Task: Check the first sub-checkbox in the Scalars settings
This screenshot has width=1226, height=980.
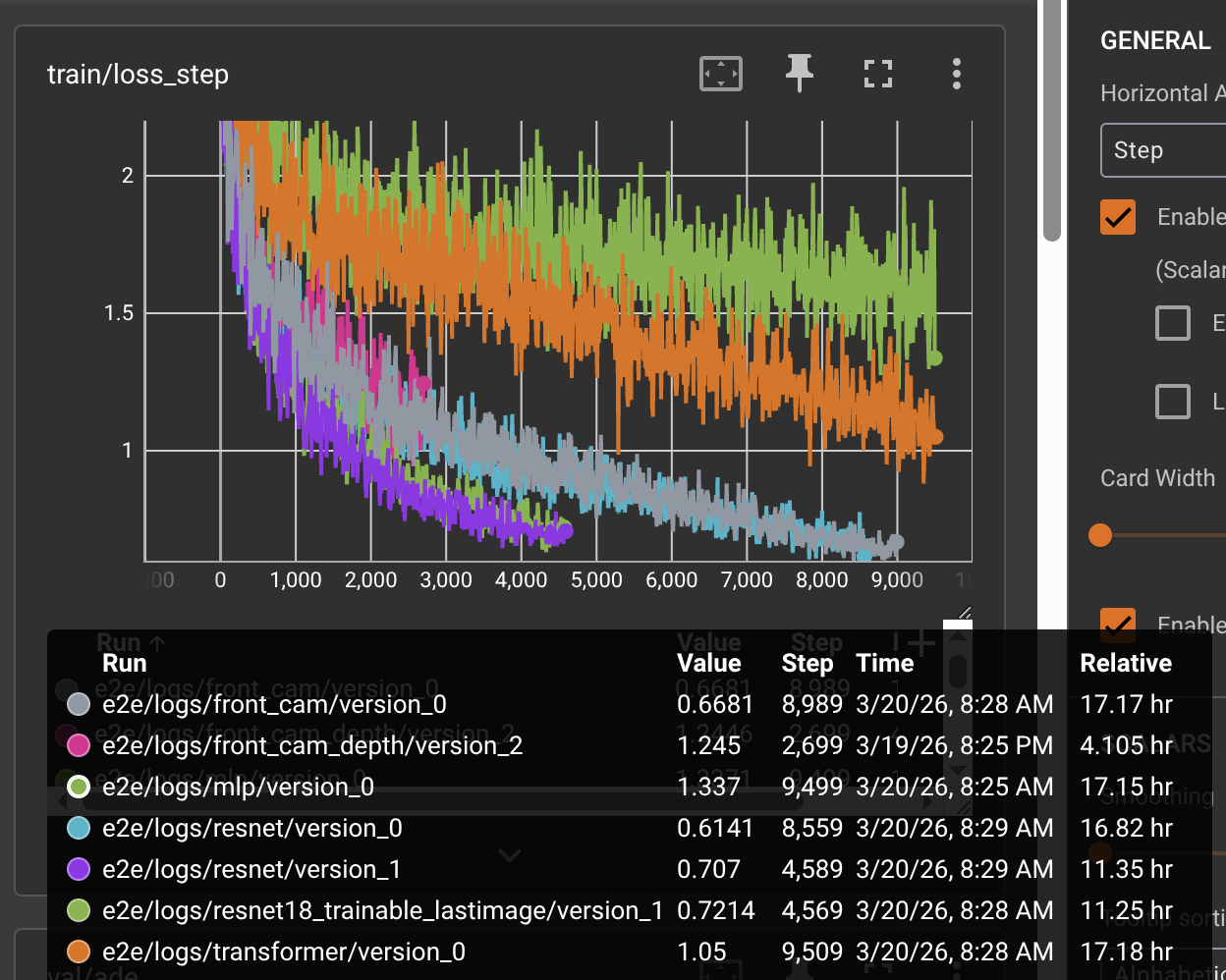Action: [1172, 323]
